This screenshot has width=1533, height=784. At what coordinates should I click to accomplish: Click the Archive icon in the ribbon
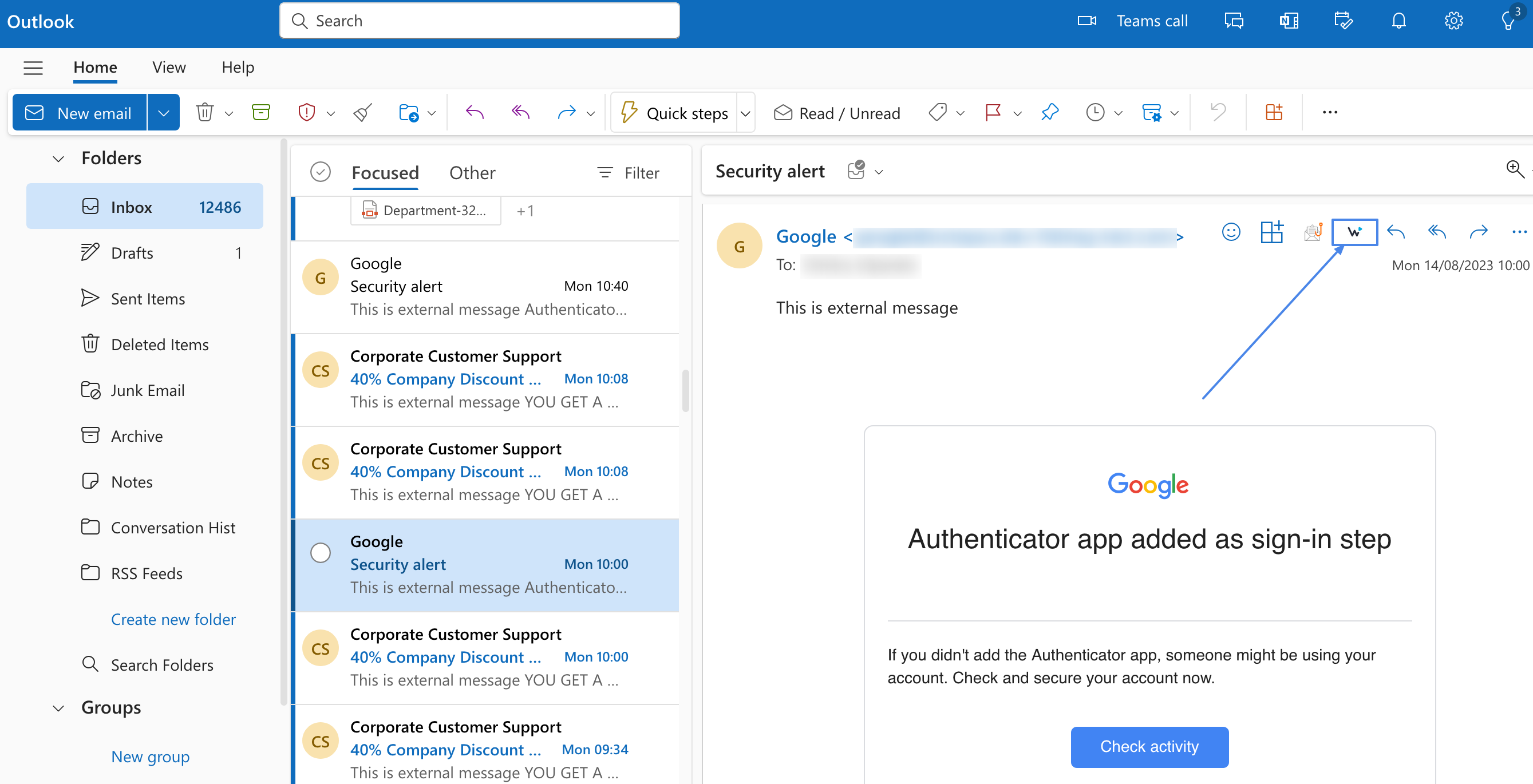[x=260, y=112]
